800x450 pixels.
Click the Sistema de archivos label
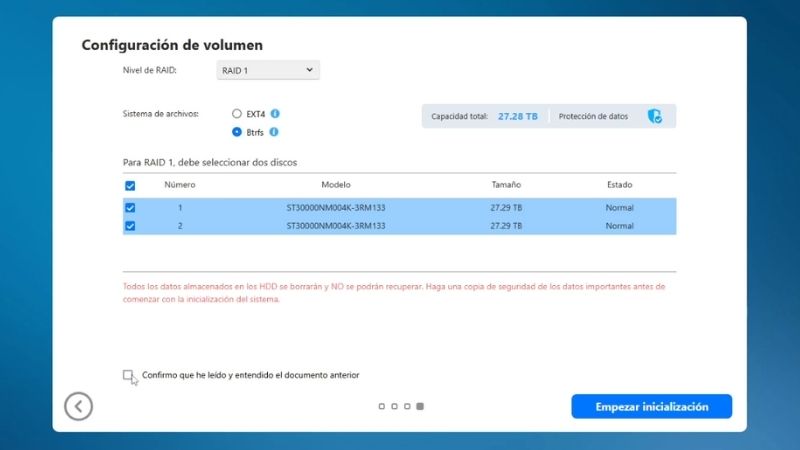coord(161,114)
